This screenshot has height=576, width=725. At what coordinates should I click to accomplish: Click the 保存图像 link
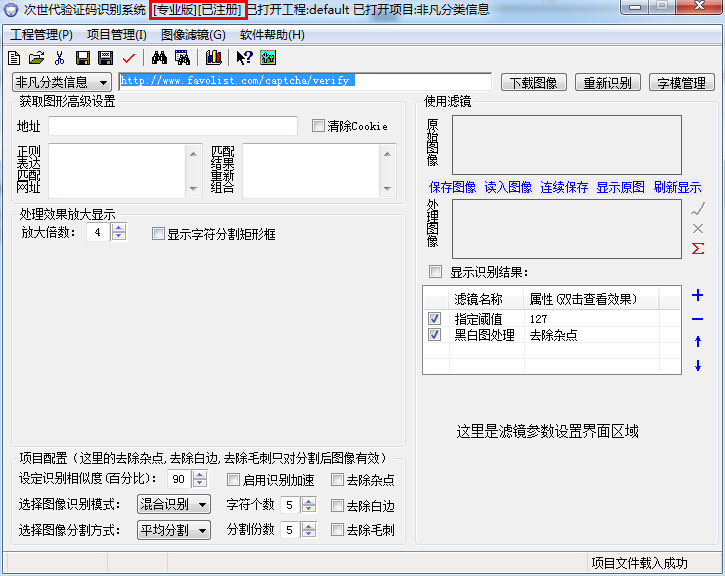coord(452,187)
